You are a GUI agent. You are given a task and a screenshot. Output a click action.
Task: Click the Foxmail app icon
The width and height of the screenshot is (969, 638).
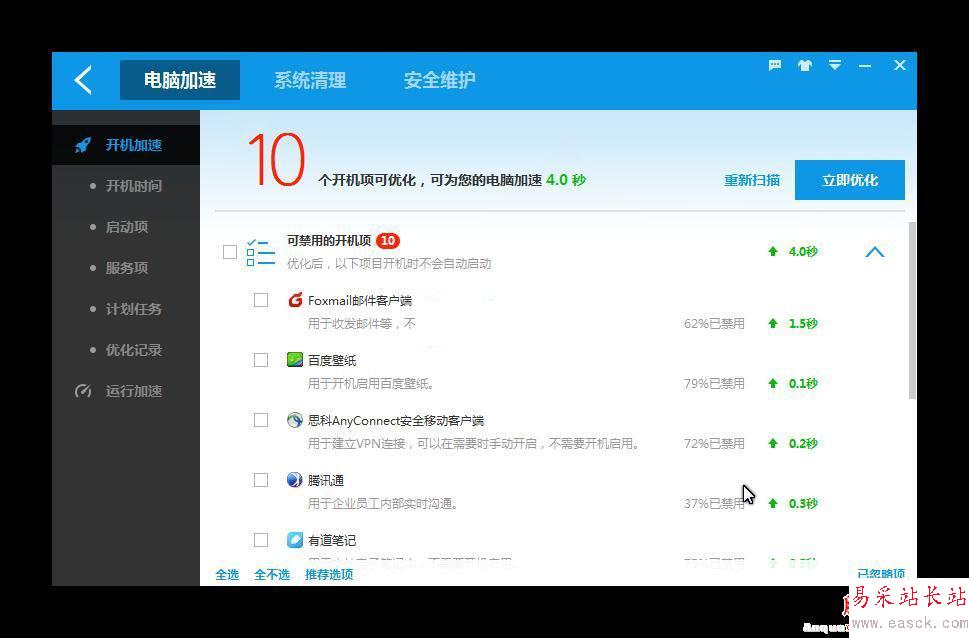[295, 300]
